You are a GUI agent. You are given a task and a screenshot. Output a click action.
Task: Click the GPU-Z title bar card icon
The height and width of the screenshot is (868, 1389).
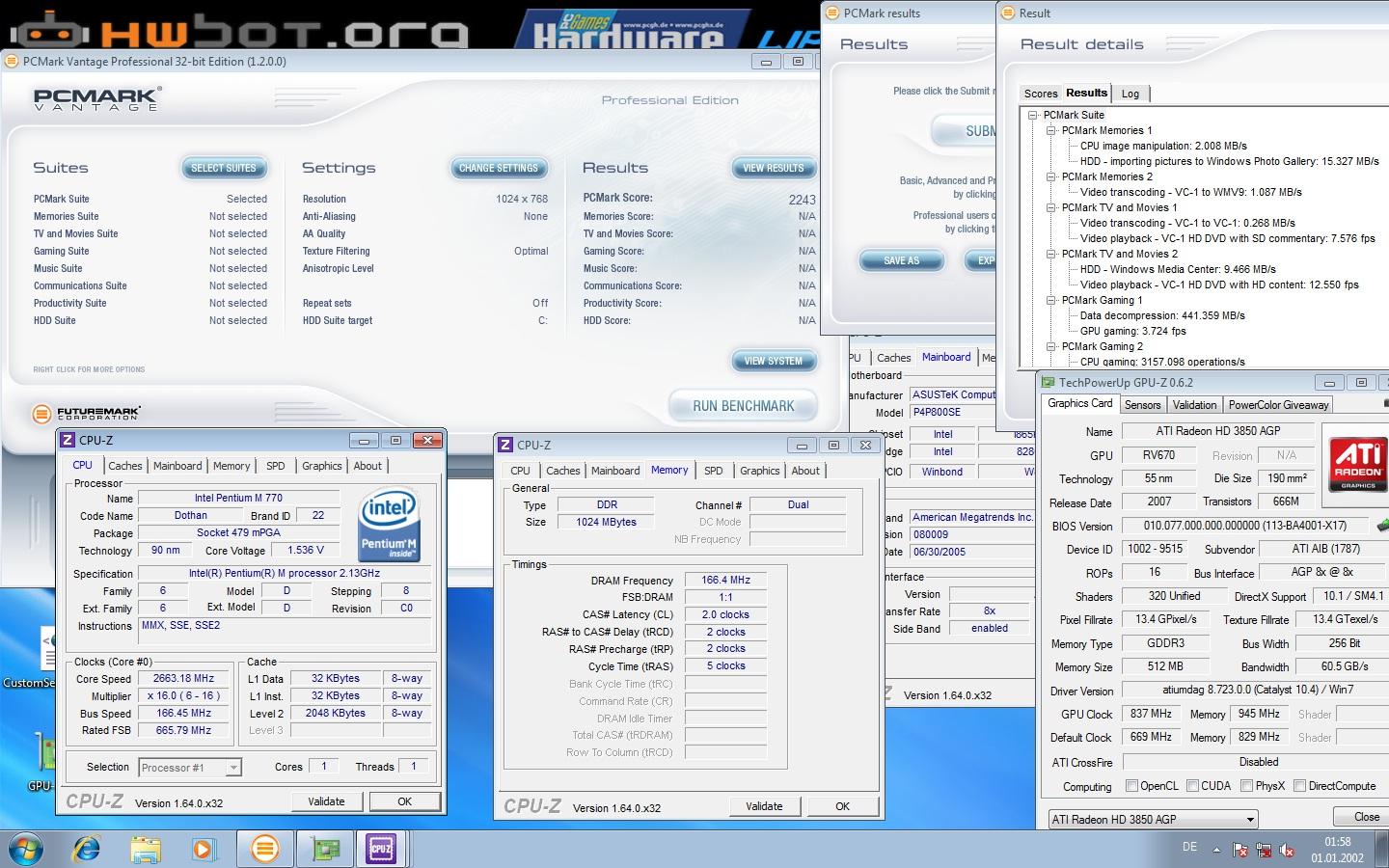(x=1049, y=383)
